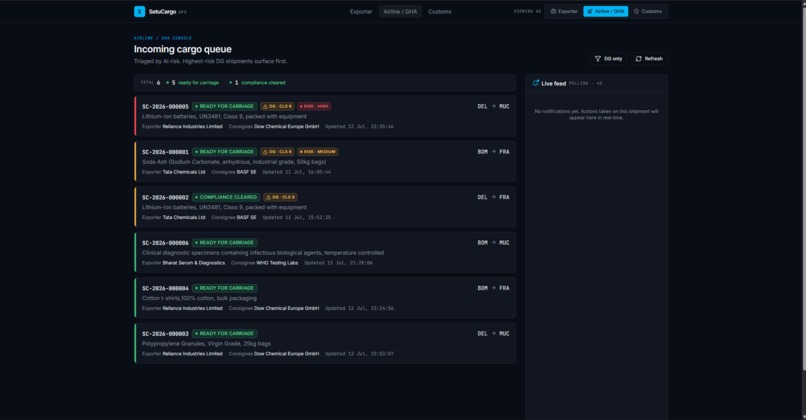Click the RISK · MEDIUM badge
This screenshot has width=806, height=420.
[318, 152]
